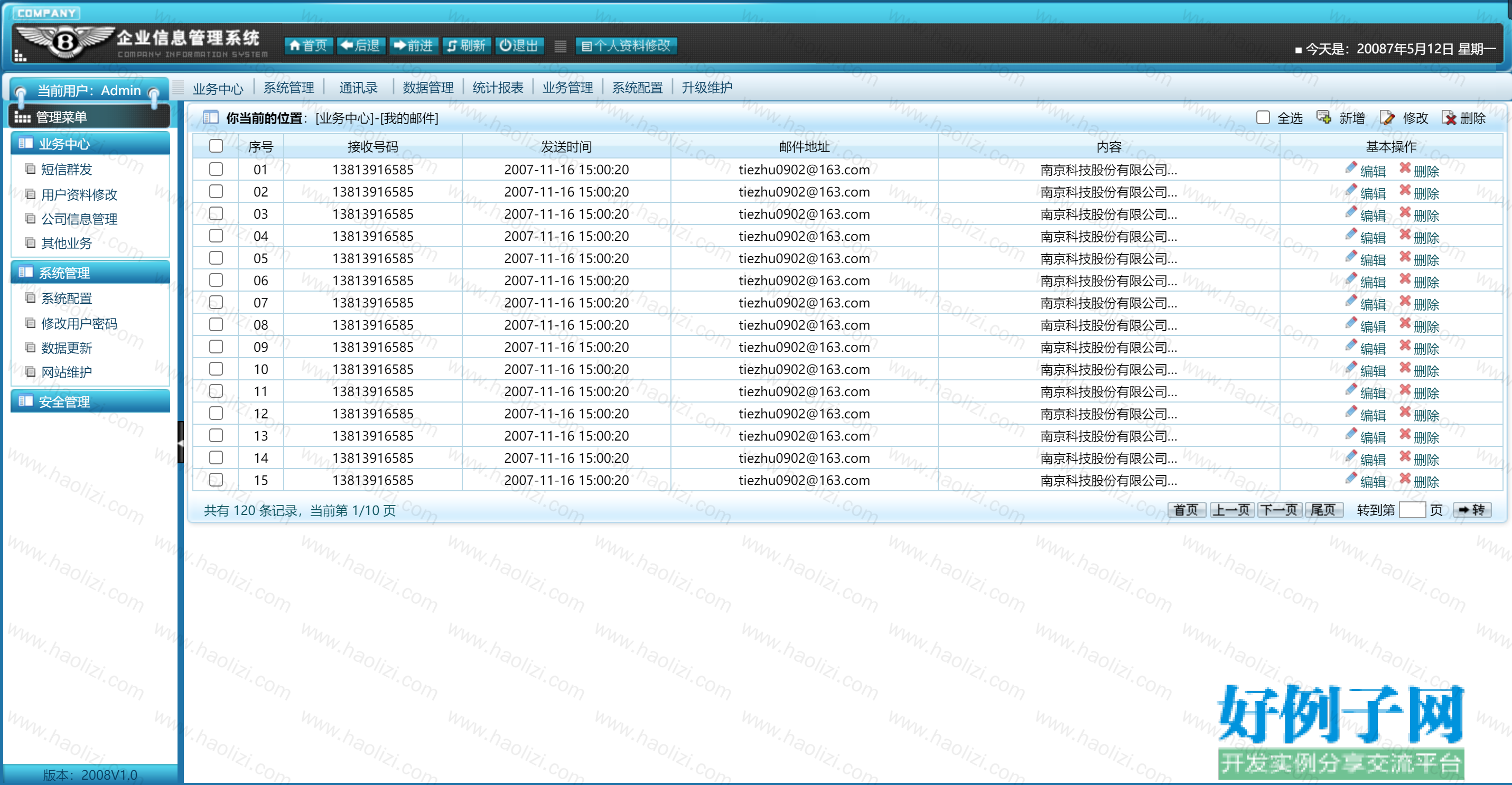Click the edit pencil icon in row 06
This screenshot has height=785, width=1512.
click(x=1351, y=279)
